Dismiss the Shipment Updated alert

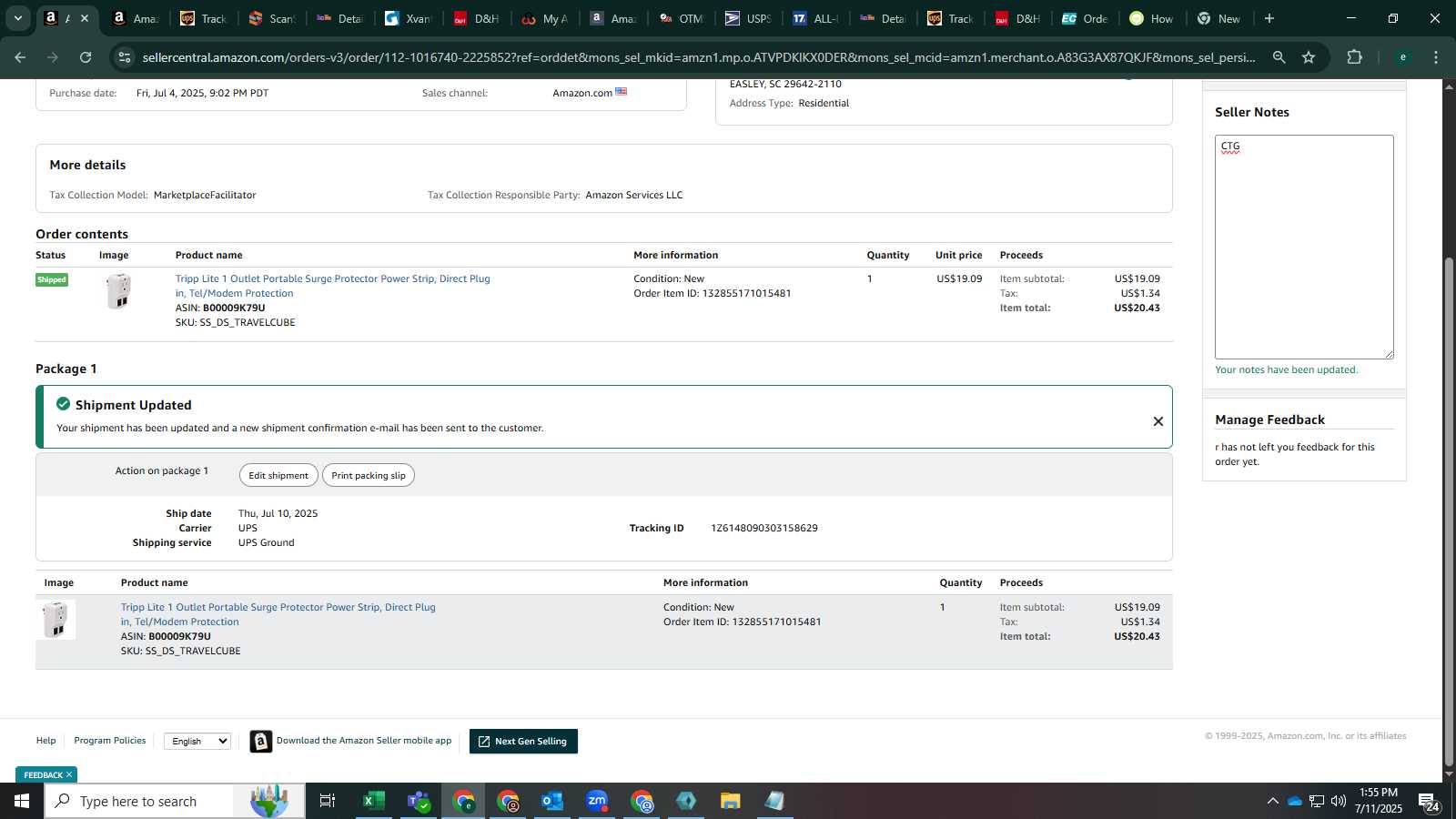(x=1158, y=421)
